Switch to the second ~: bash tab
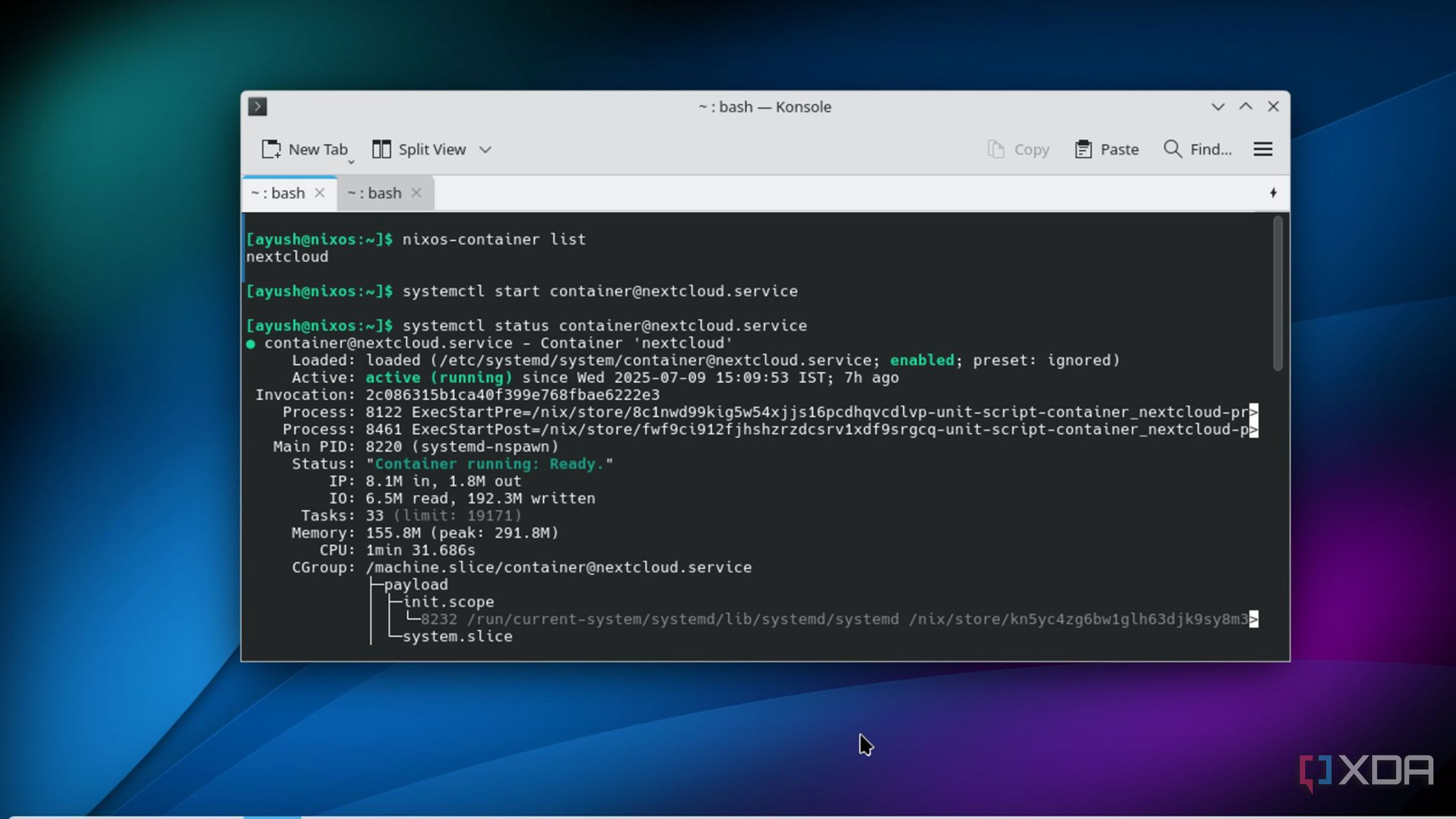1456x819 pixels. [379, 192]
